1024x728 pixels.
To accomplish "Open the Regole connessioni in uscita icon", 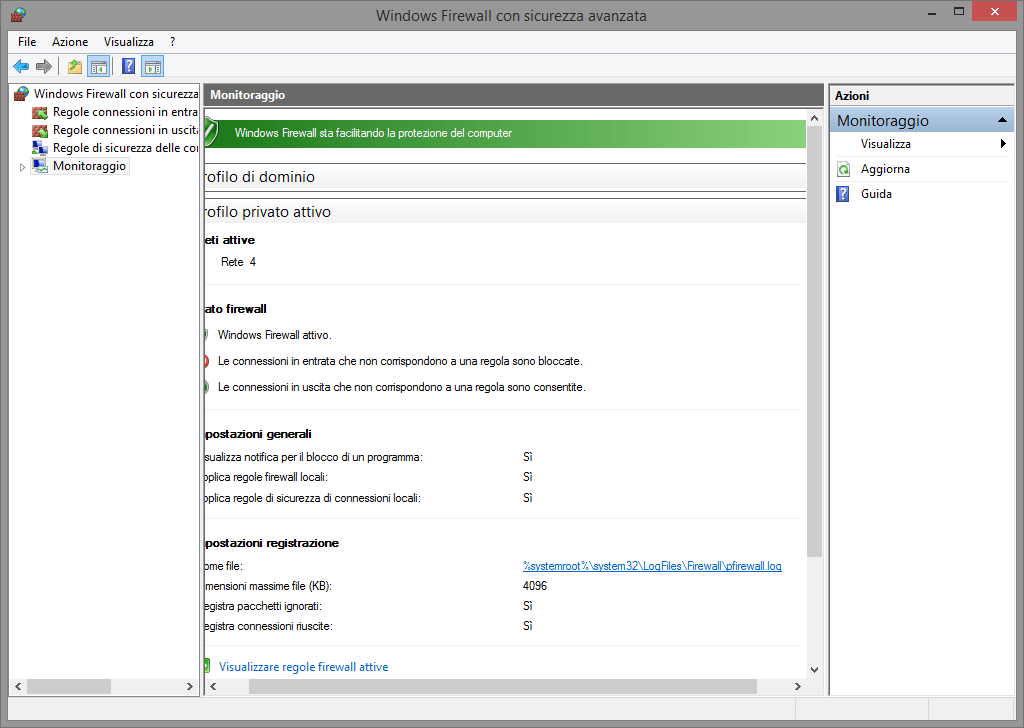I will [40, 130].
